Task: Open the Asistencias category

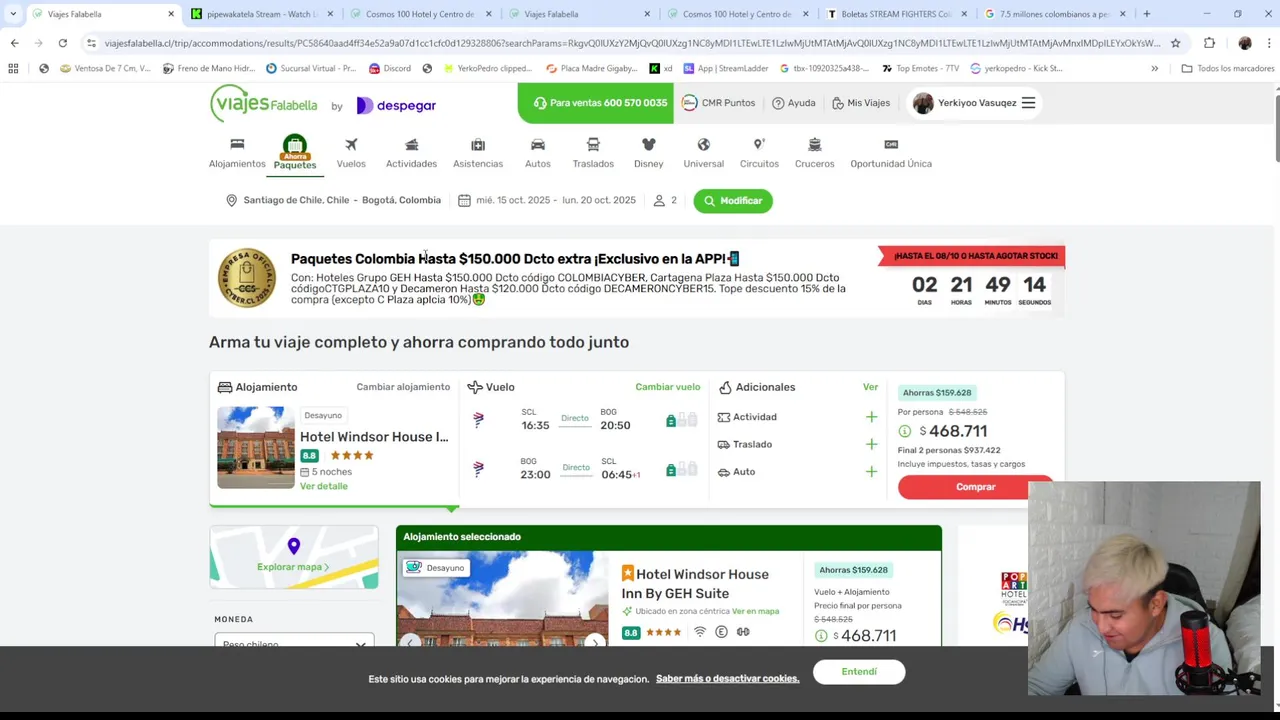Action: click(x=478, y=153)
